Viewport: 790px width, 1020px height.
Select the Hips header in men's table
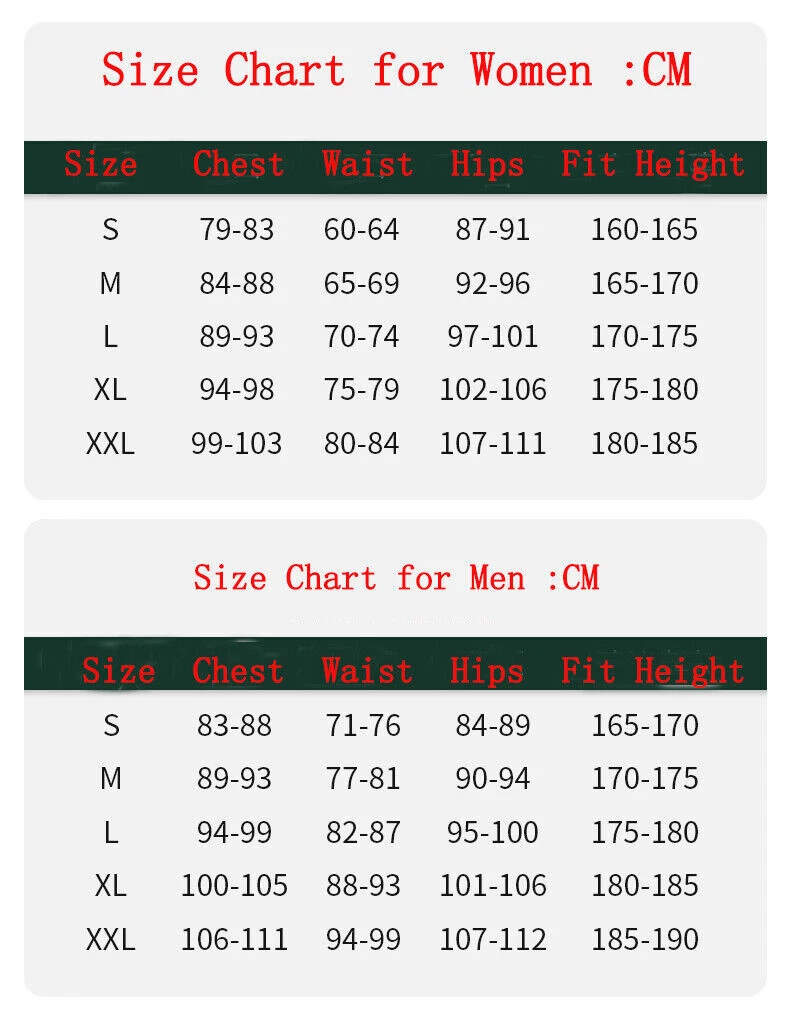pos(487,671)
